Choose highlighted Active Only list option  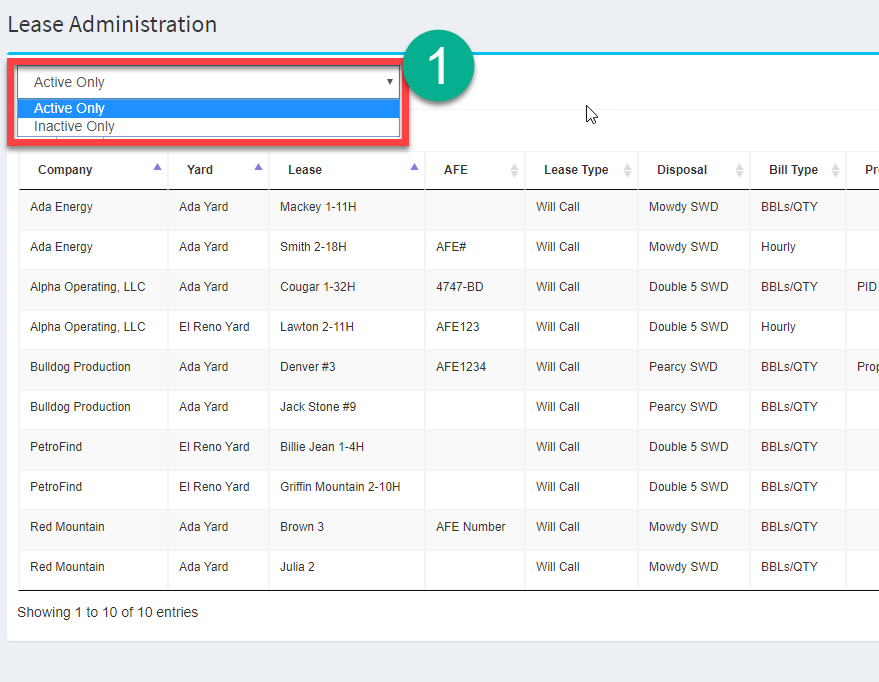click(208, 108)
